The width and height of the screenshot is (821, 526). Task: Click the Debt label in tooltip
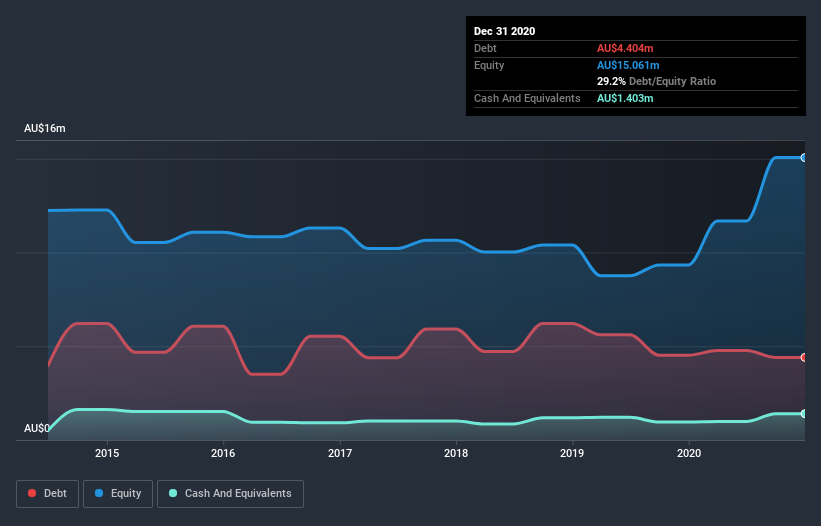tap(485, 48)
